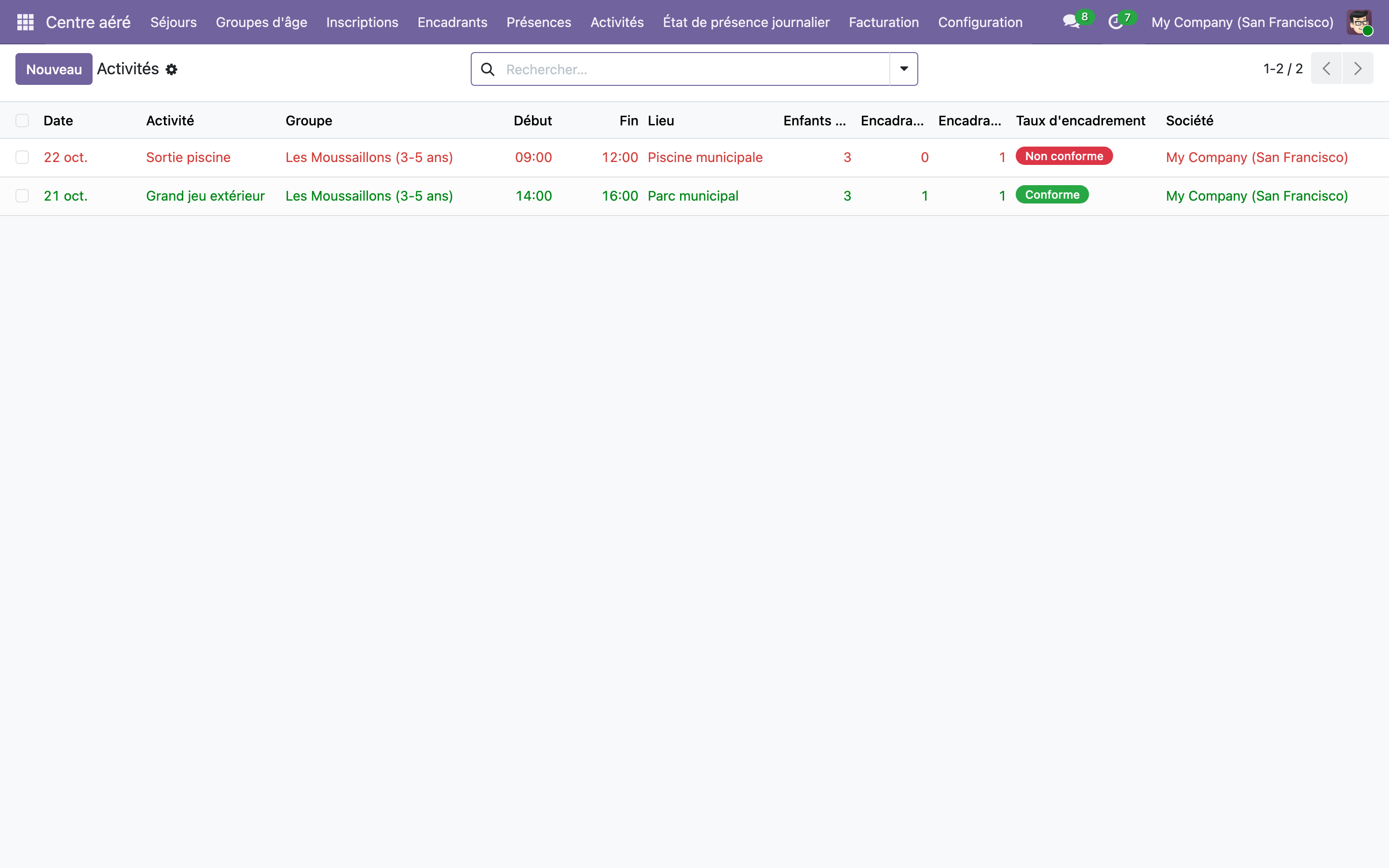Viewport: 1389px width, 868px height.
Task: Click Les Moussaillons group in Sortie piscine row
Action: tap(369, 157)
